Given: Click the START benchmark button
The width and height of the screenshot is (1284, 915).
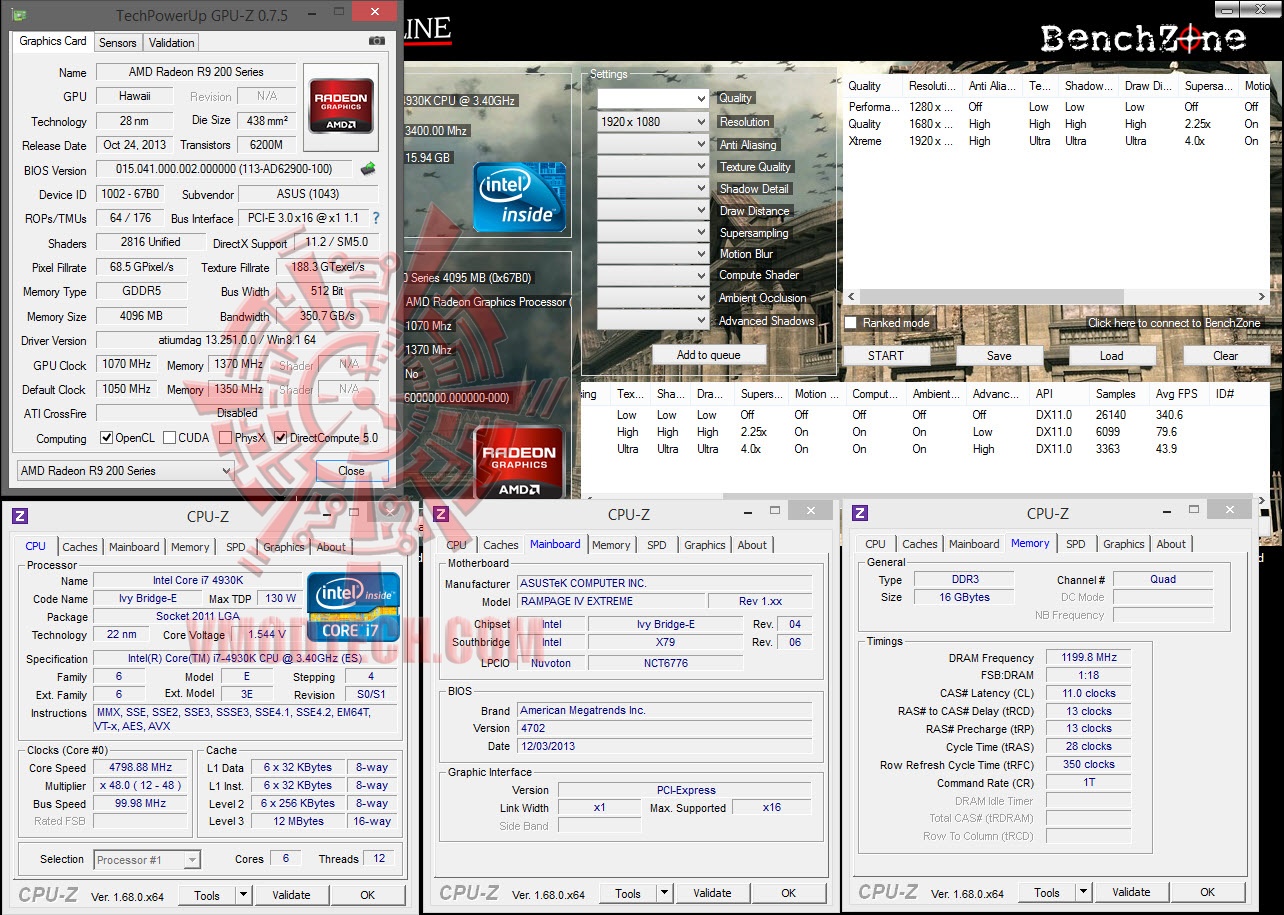Looking at the screenshot, I should 886,355.
